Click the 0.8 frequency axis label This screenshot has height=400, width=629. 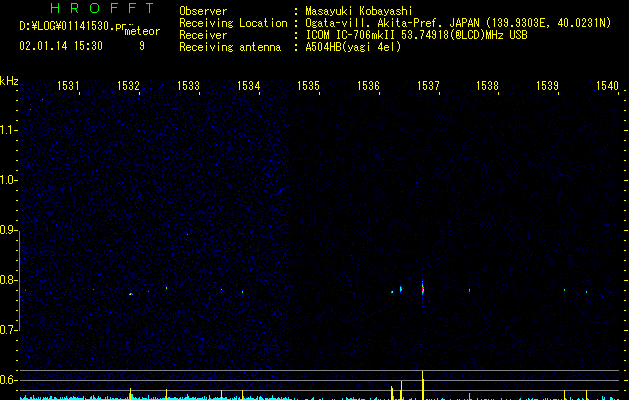pos(8,280)
